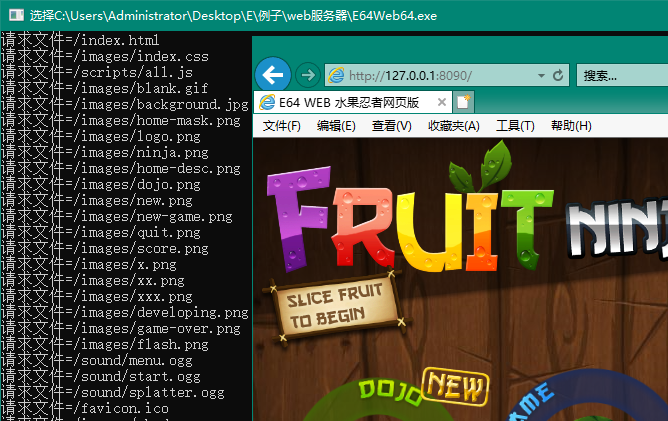The width and height of the screenshot is (668, 421).
Task: Click the browser Back arrow button
Action: pos(273,75)
